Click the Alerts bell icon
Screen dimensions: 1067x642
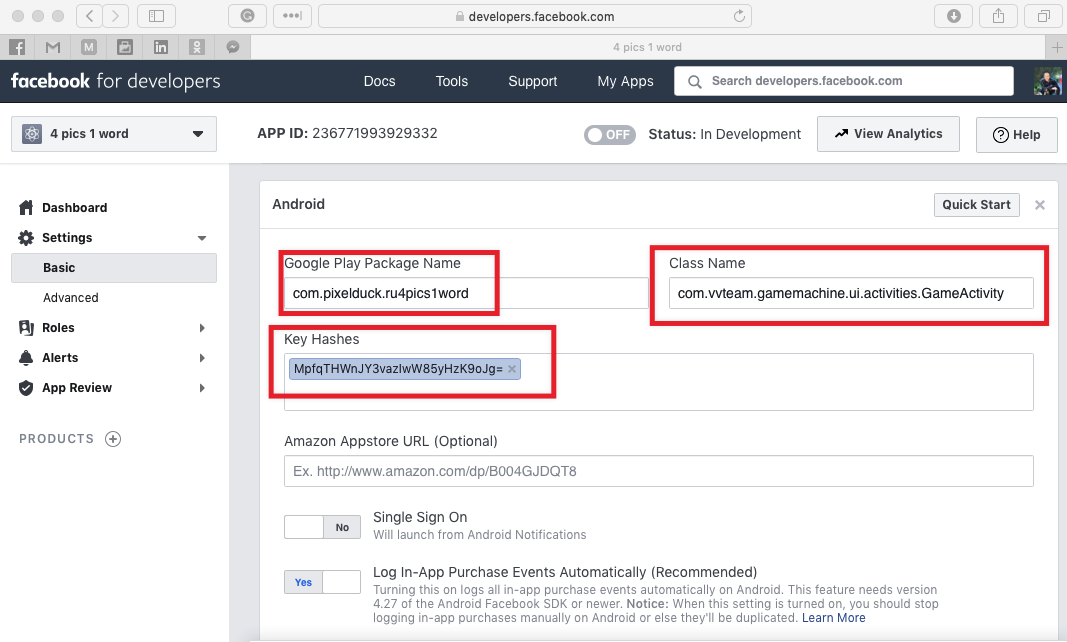(26, 357)
